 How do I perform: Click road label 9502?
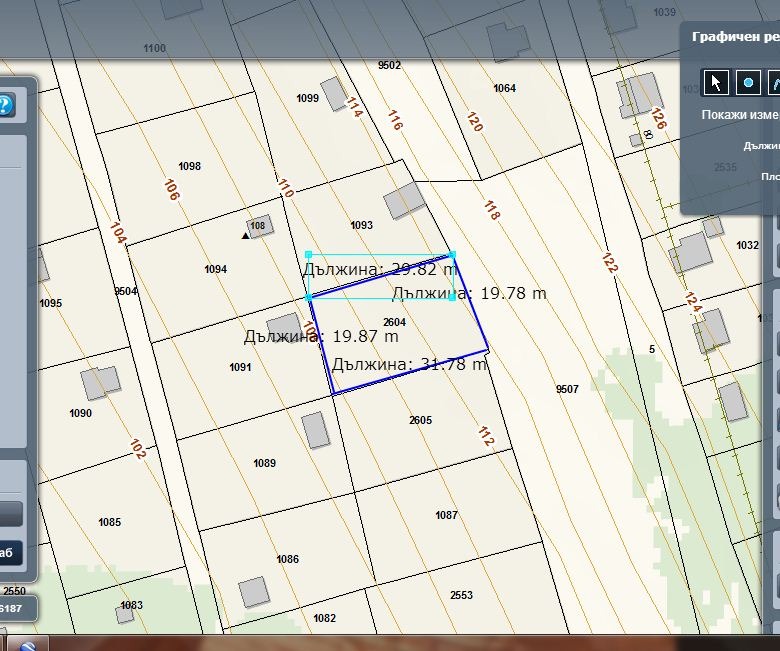389,66
